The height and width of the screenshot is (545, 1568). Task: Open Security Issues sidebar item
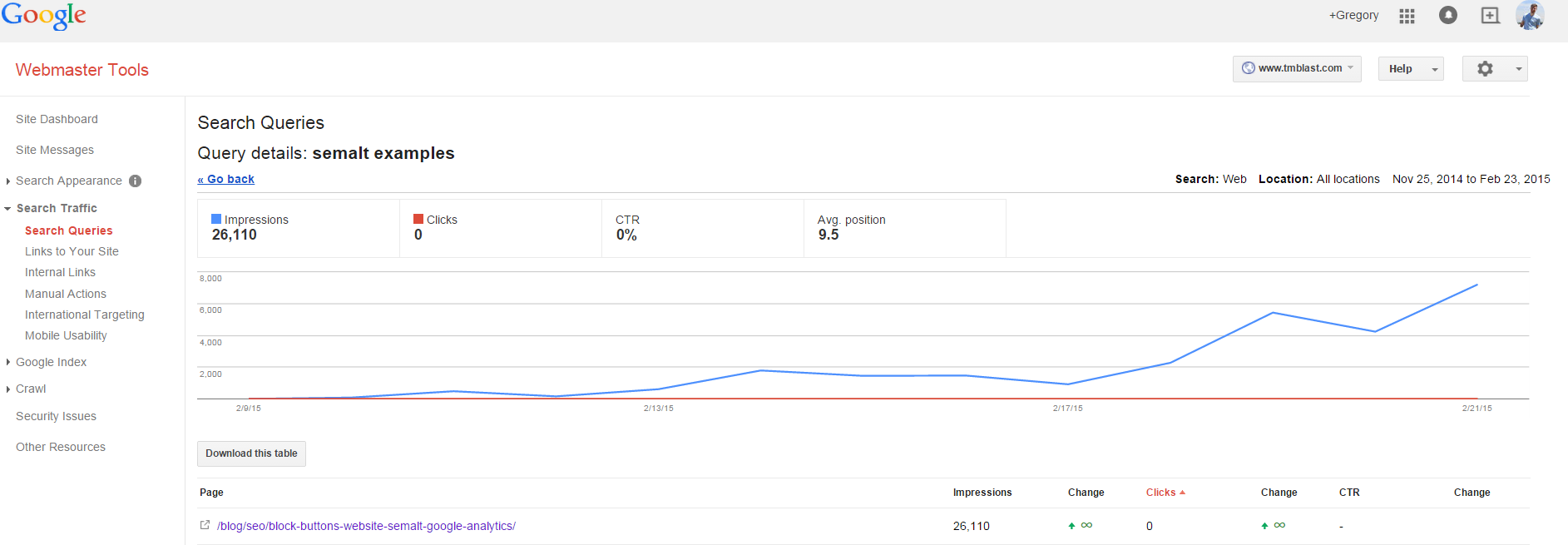coord(56,416)
